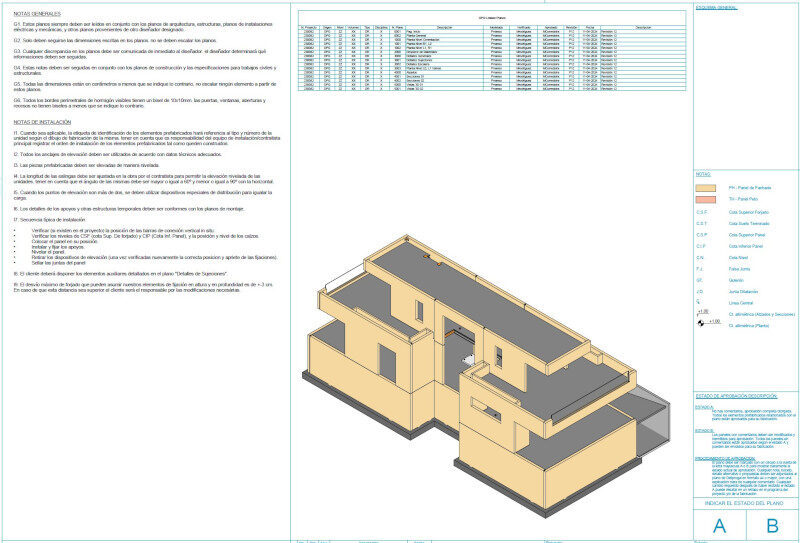The height and width of the screenshot is (543, 800).
Task: Click the "ESTADO DE APROBACIÓN DESCRIPCIÓN" heading
Action: click(736, 396)
